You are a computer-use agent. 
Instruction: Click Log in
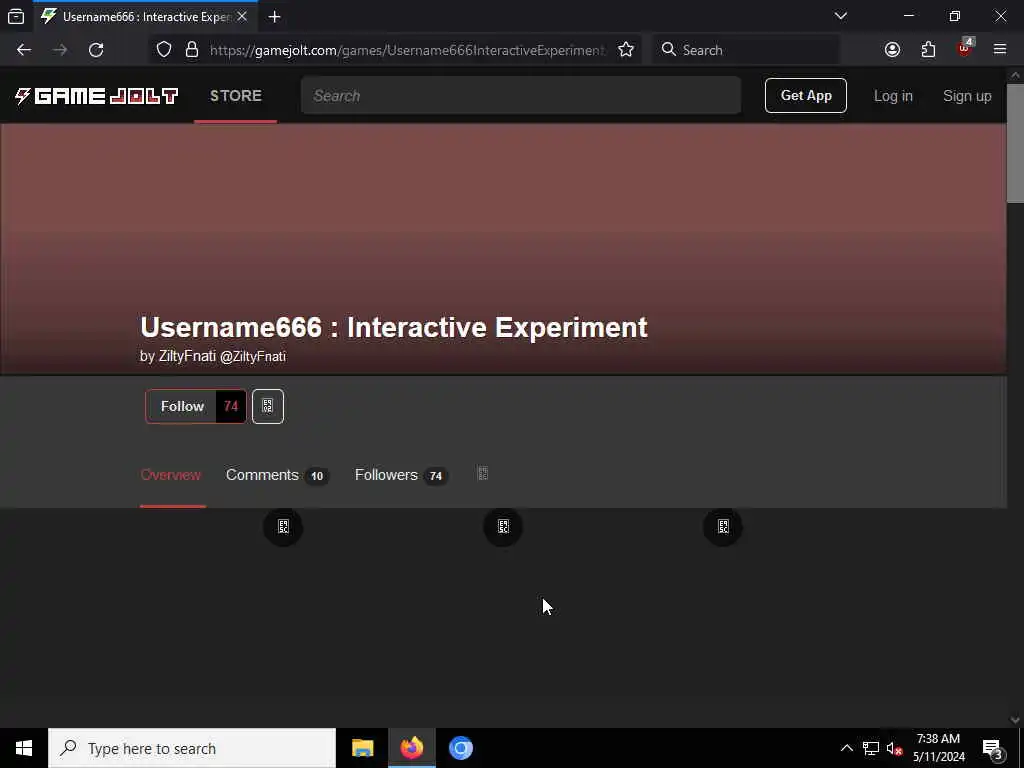893,96
